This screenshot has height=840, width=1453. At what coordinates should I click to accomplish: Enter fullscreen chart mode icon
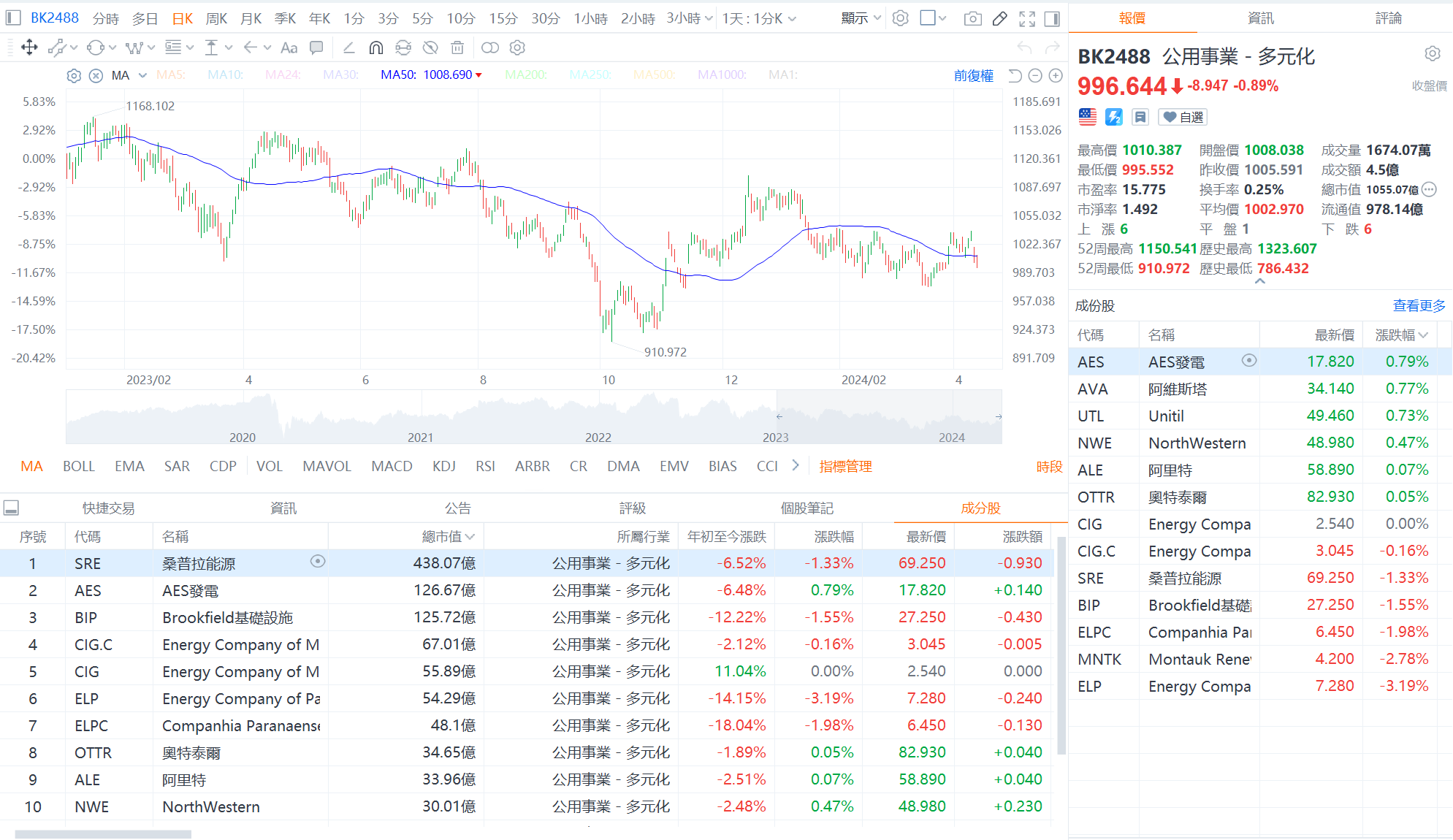(x=1027, y=19)
